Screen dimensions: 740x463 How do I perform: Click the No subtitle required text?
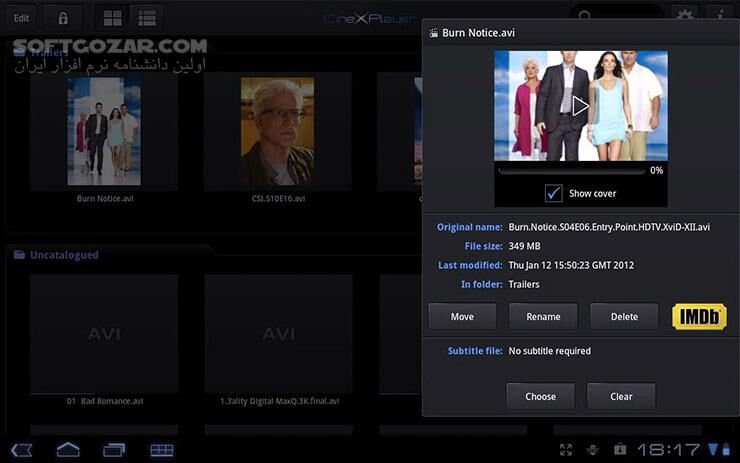549,351
